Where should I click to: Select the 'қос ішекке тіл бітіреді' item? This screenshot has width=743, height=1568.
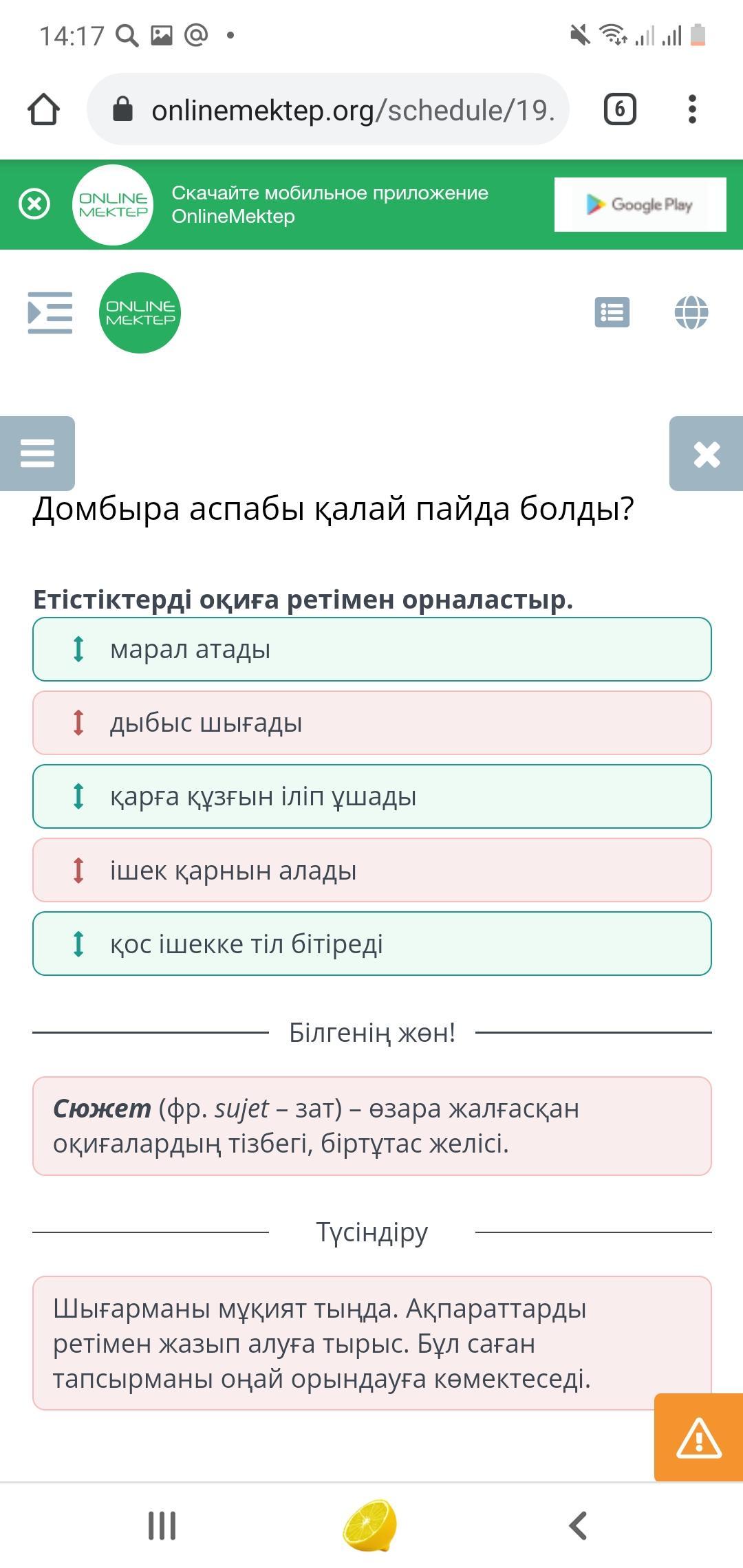click(372, 944)
